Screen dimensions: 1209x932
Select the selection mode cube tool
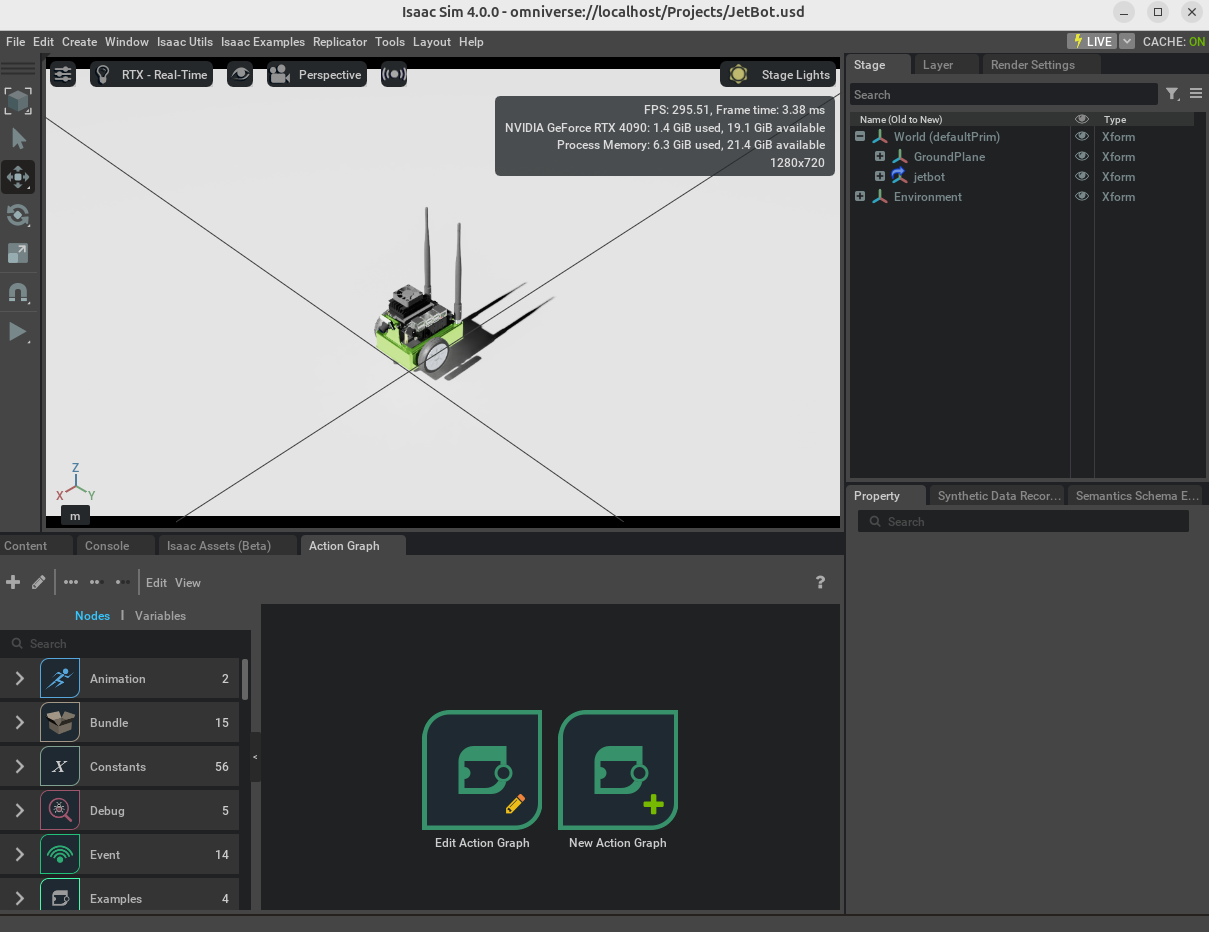[x=18, y=100]
